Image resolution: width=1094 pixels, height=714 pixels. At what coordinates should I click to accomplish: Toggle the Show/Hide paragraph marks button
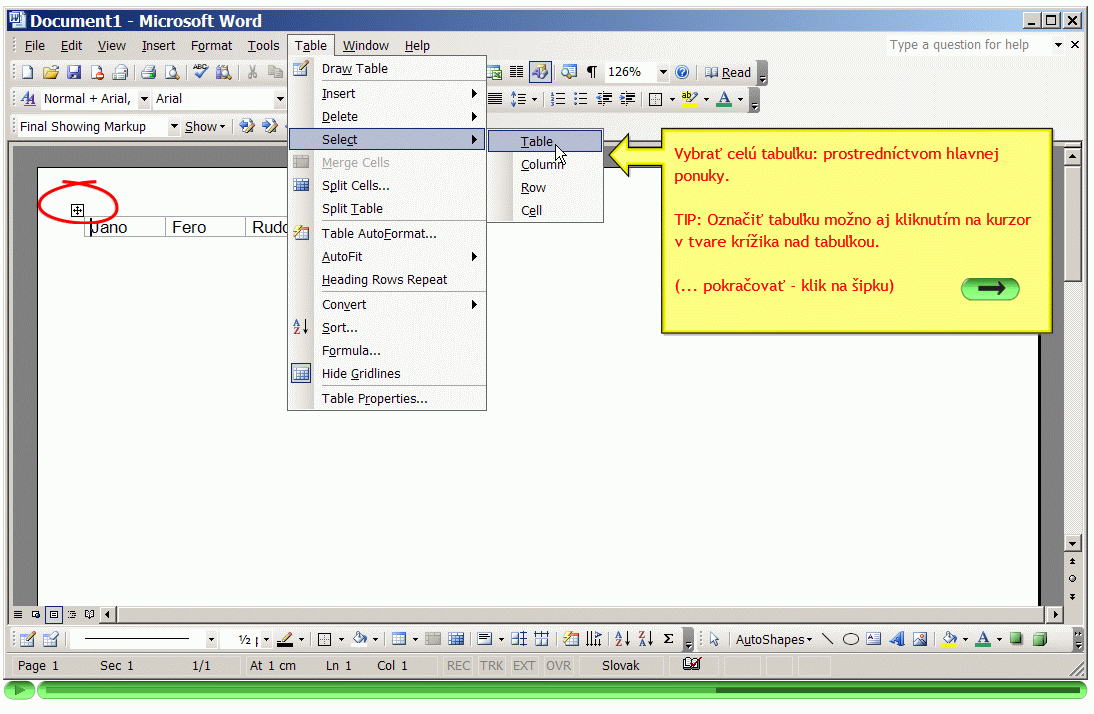[x=592, y=72]
